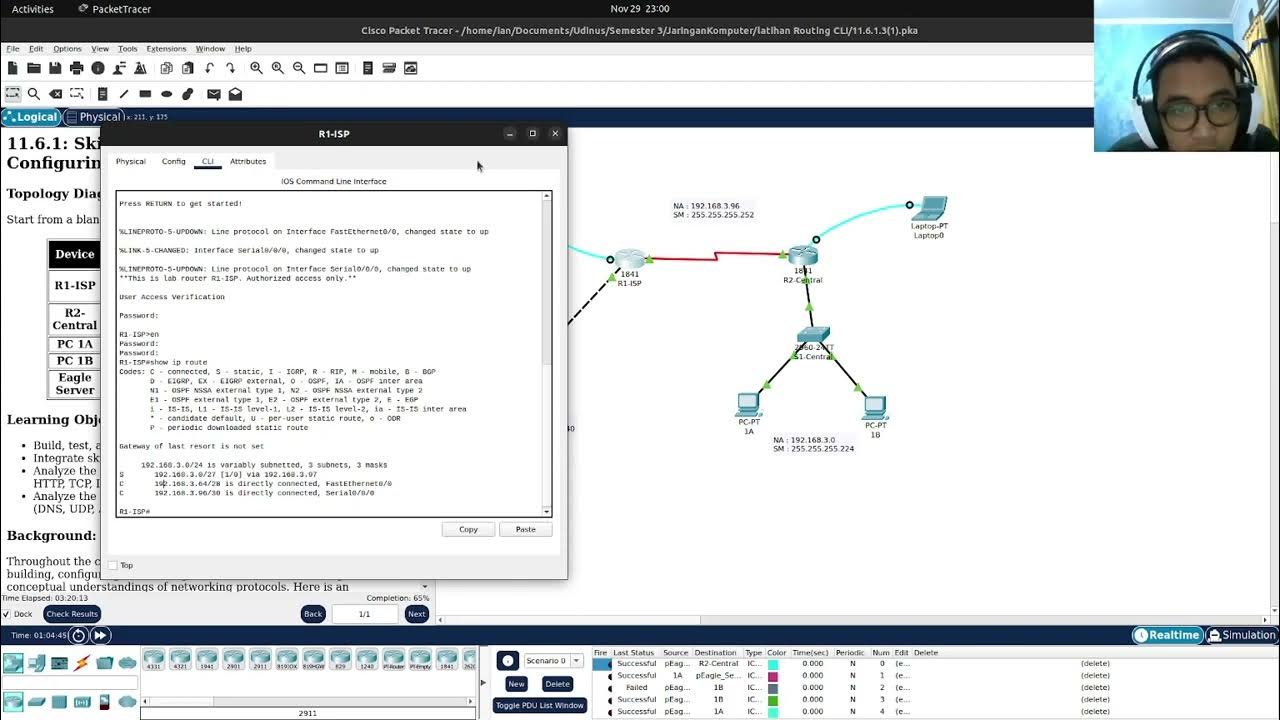
Task: Click Toggle PDU List Window button
Action: (x=539, y=705)
